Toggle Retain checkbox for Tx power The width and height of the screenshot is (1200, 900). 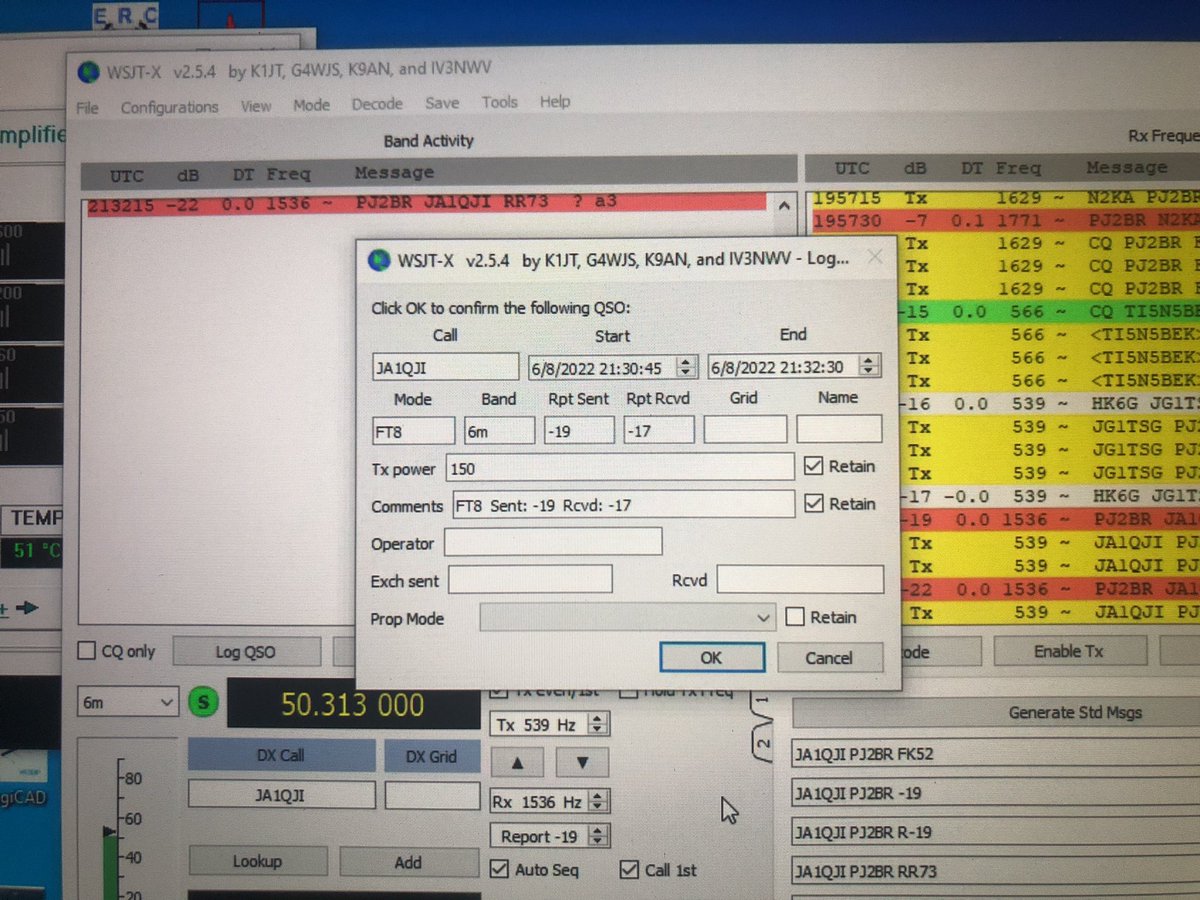click(813, 467)
